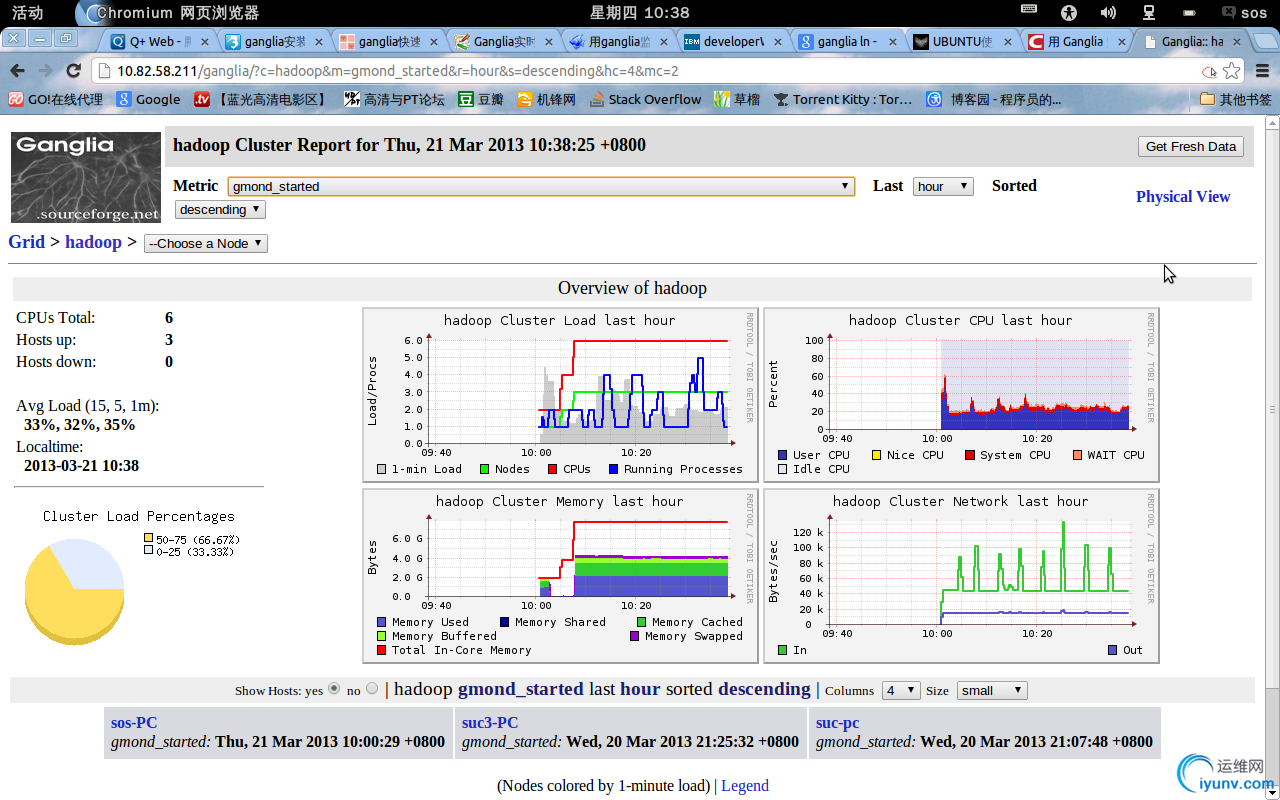Open the sos-PC host link
1280x800 pixels.
tap(134, 722)
